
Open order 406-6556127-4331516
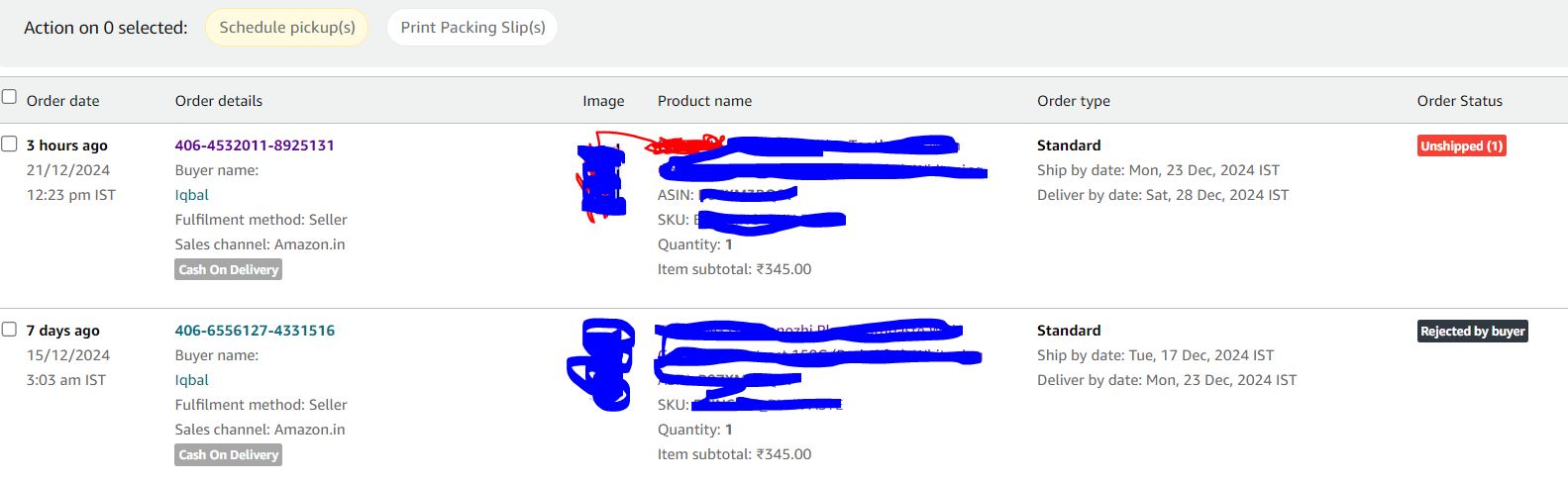tap(255, 331)
